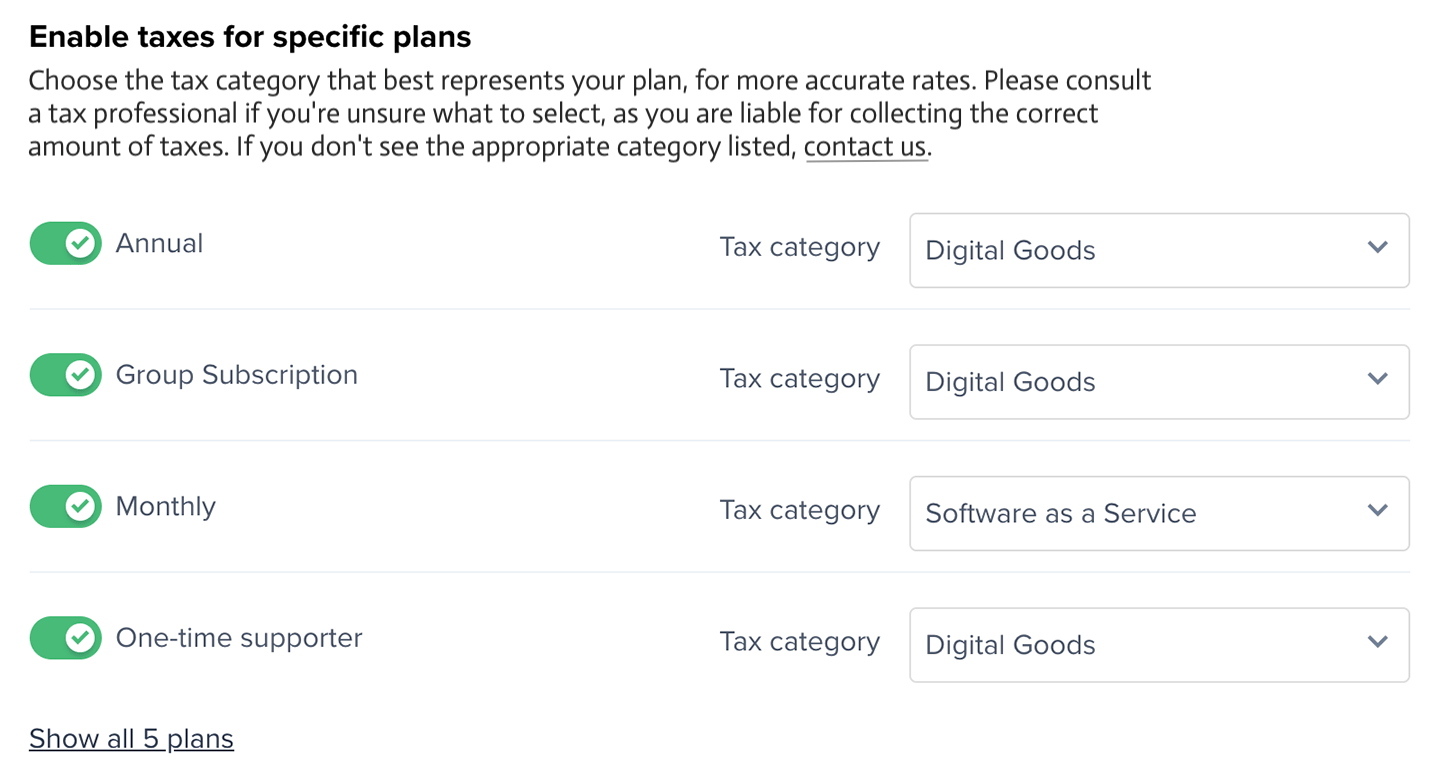
Task: Turn off the One-time supporter tax toggle
Action: 65,638
